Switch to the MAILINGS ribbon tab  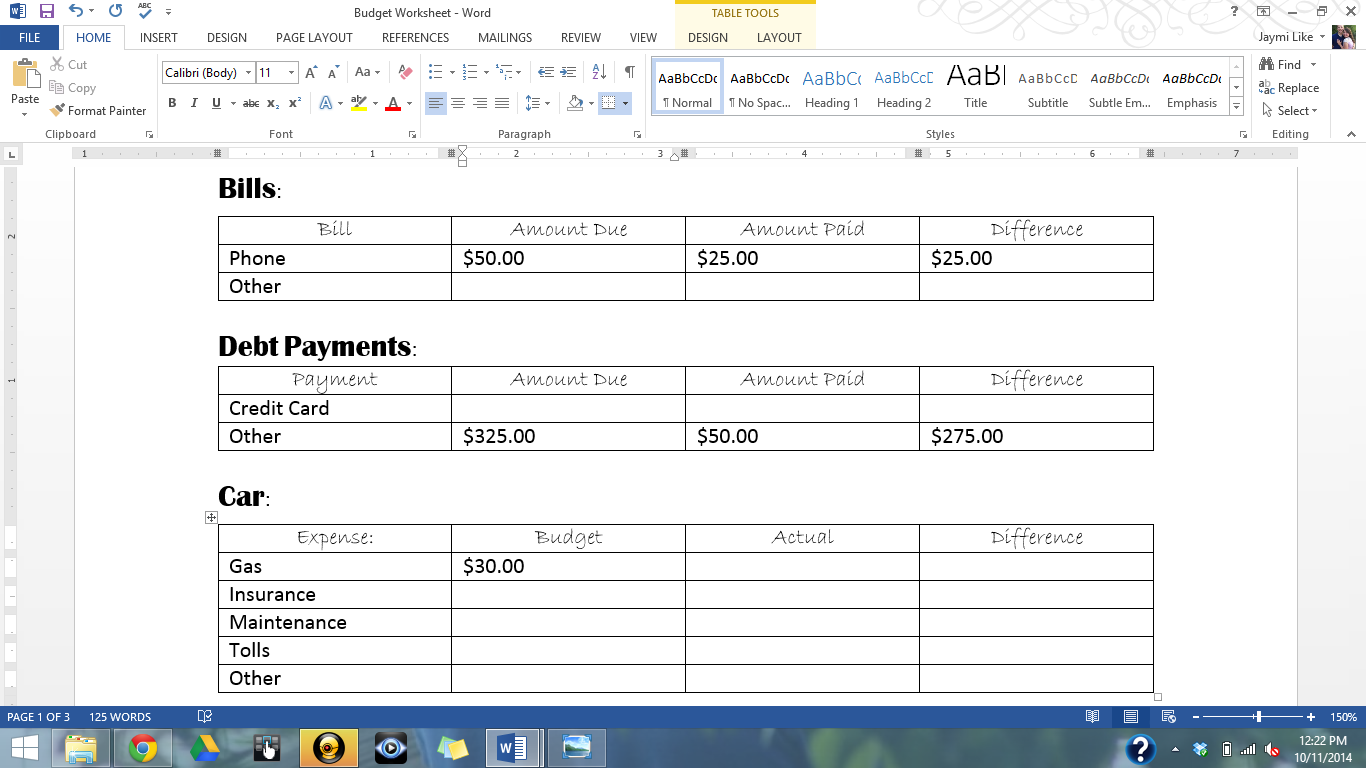[504, 38]
